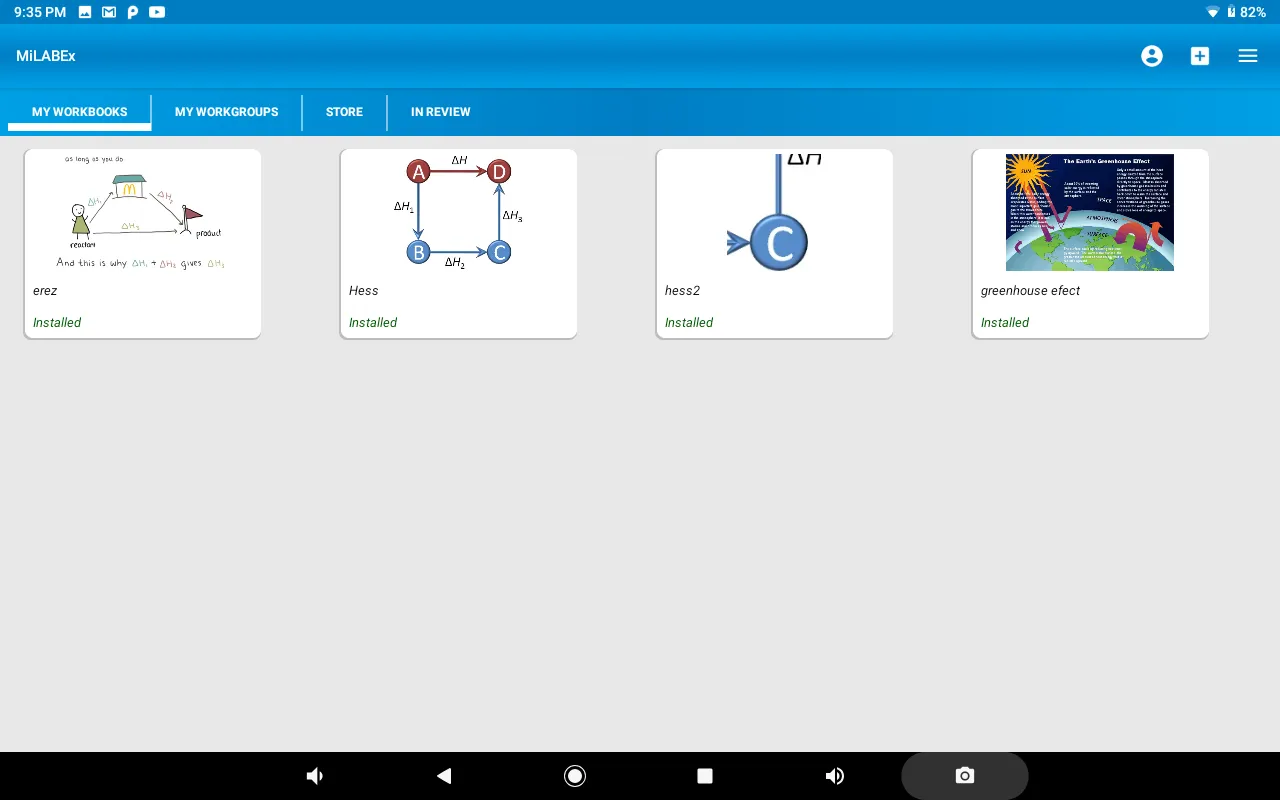Tap the Wi-Fi status icon

[x=1213, y=12]
